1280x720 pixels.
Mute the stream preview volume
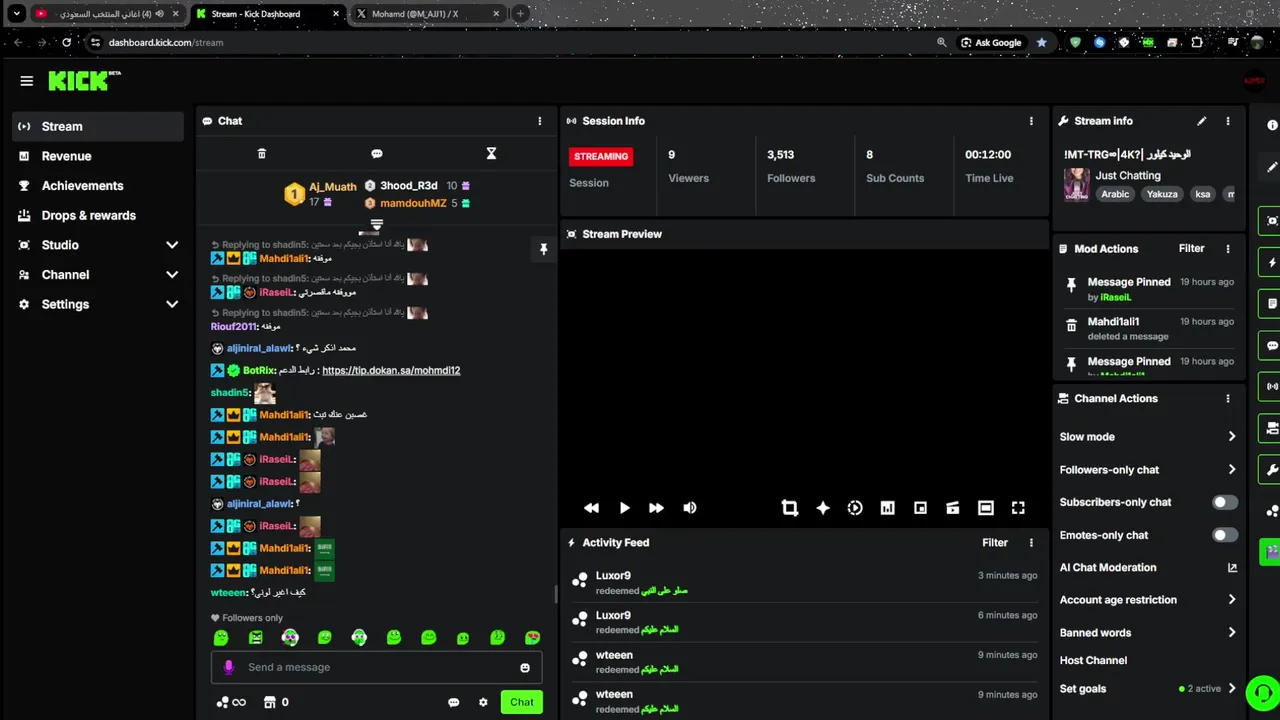[690, 508]
